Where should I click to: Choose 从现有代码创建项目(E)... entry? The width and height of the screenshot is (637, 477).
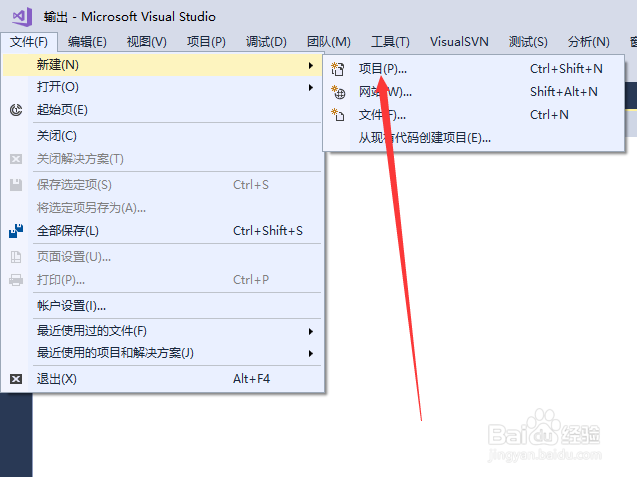pos(474,138)
